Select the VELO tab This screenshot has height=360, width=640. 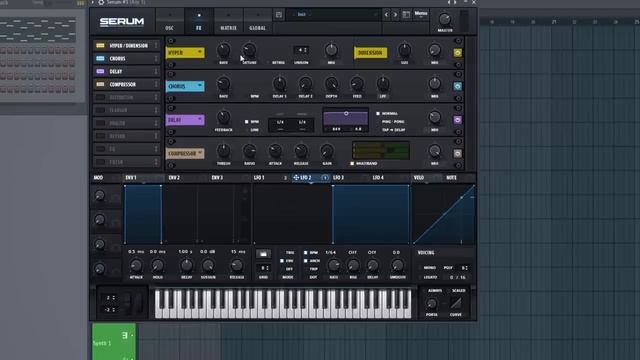[x=419, y=178]
